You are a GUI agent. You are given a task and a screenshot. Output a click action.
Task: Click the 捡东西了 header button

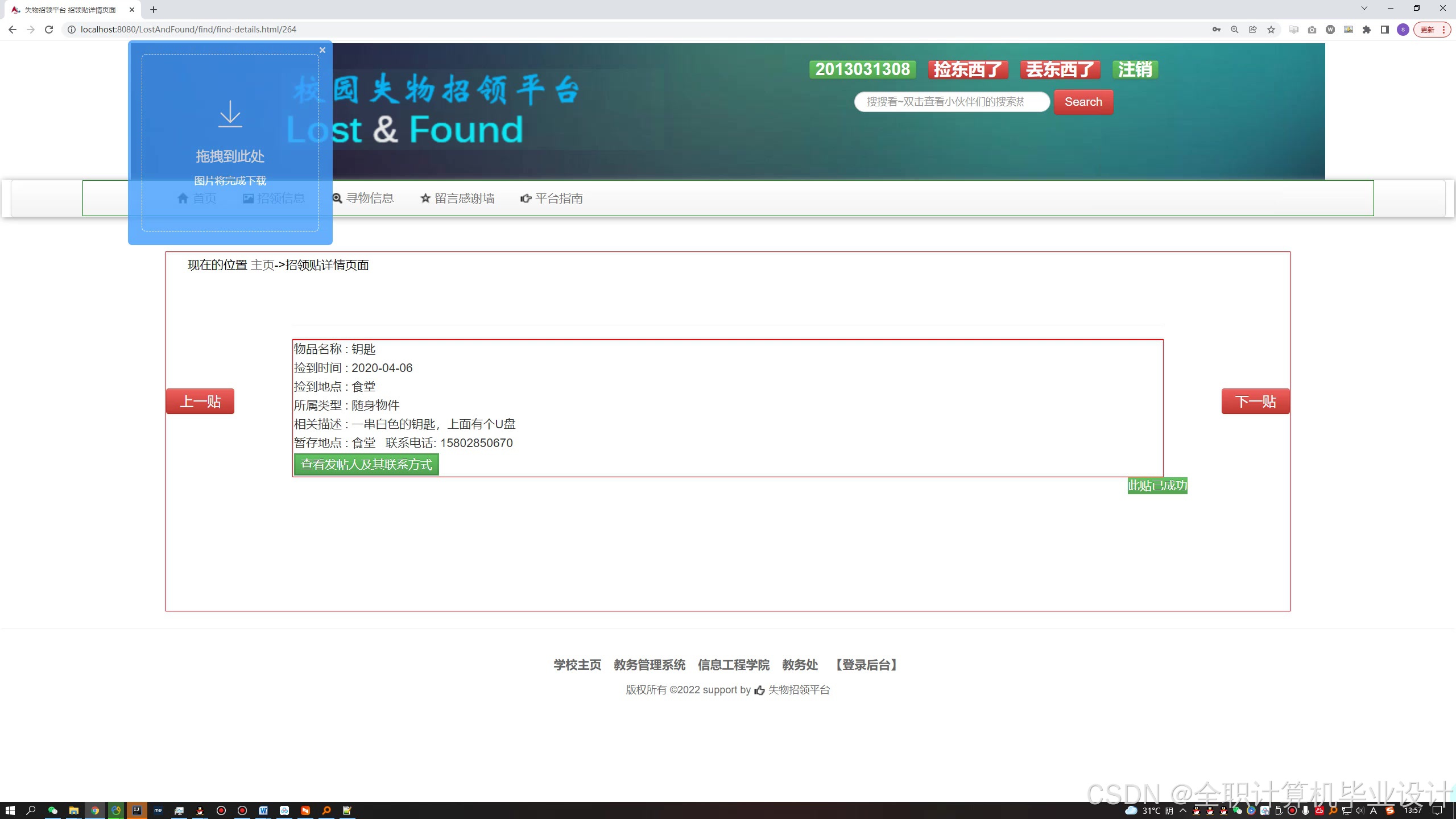click(968, 69)
